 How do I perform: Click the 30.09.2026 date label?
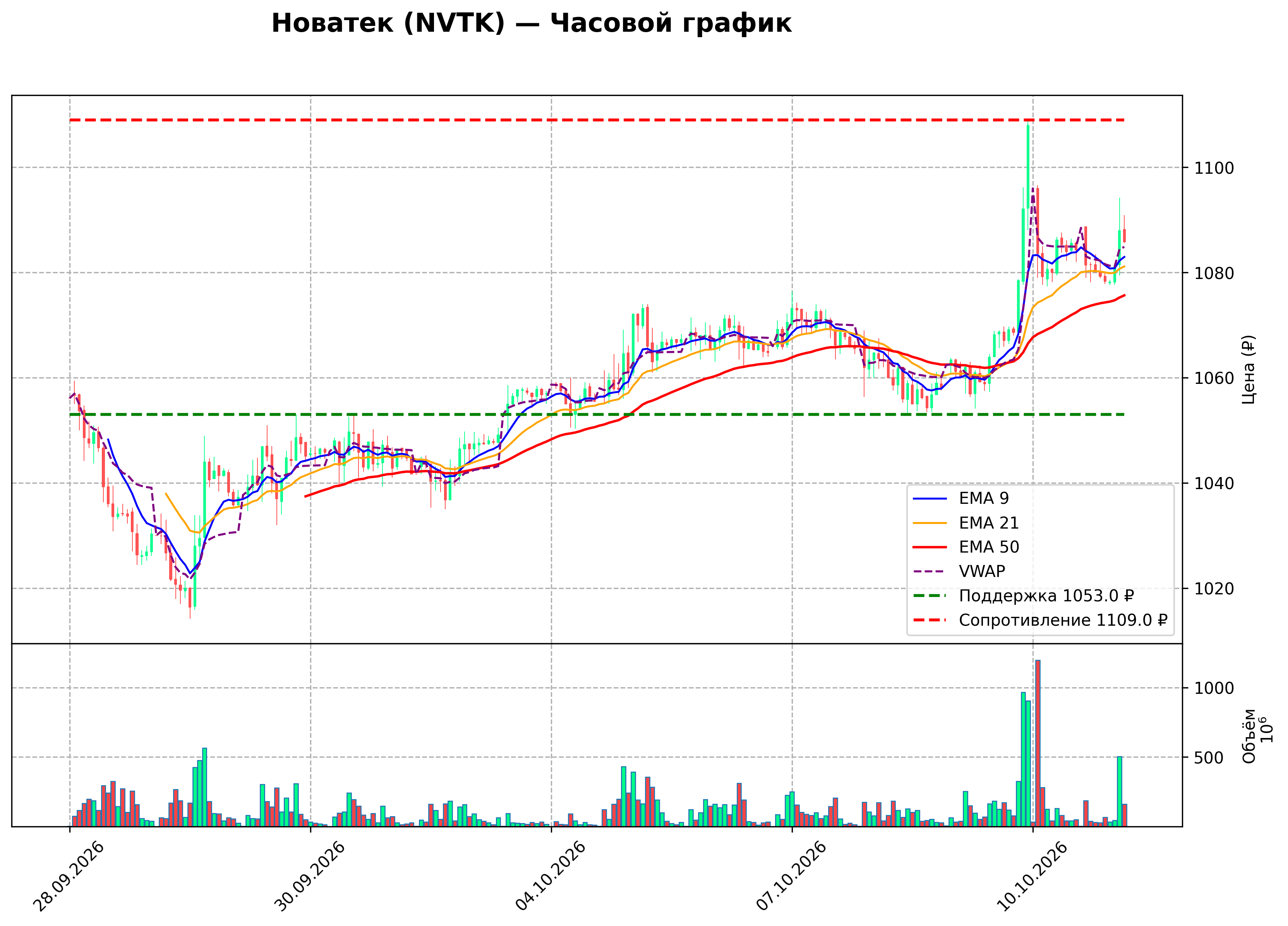click(309, 876)
